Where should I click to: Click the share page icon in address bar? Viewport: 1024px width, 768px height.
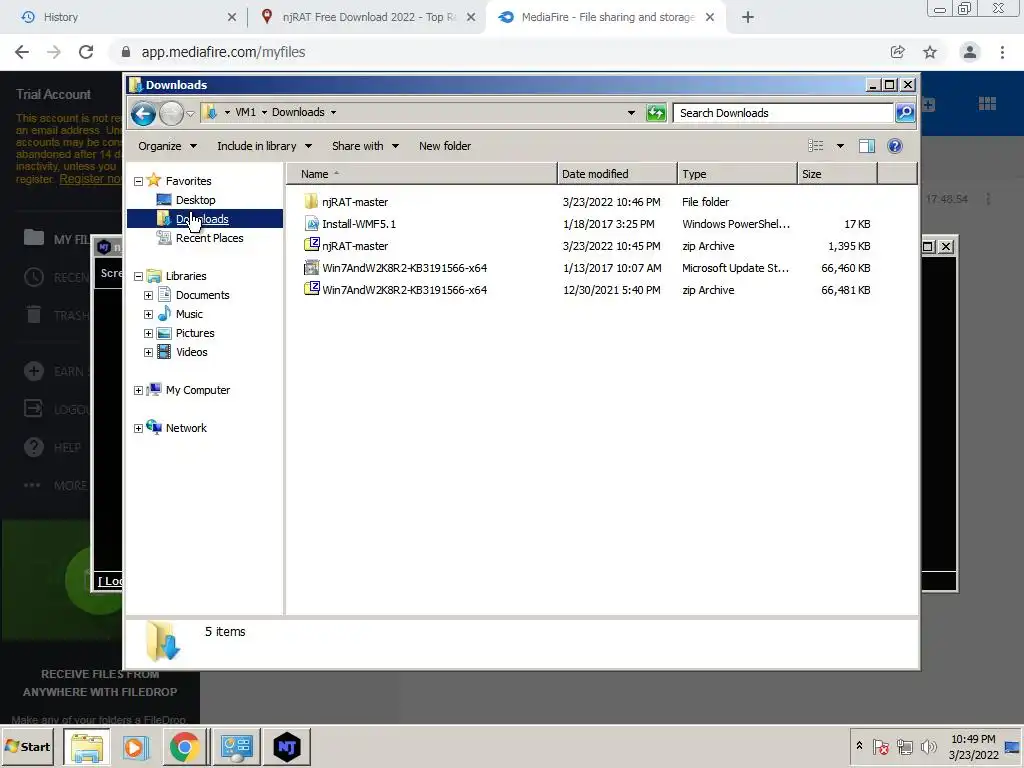pyautogui.click(x=897, y=52)
